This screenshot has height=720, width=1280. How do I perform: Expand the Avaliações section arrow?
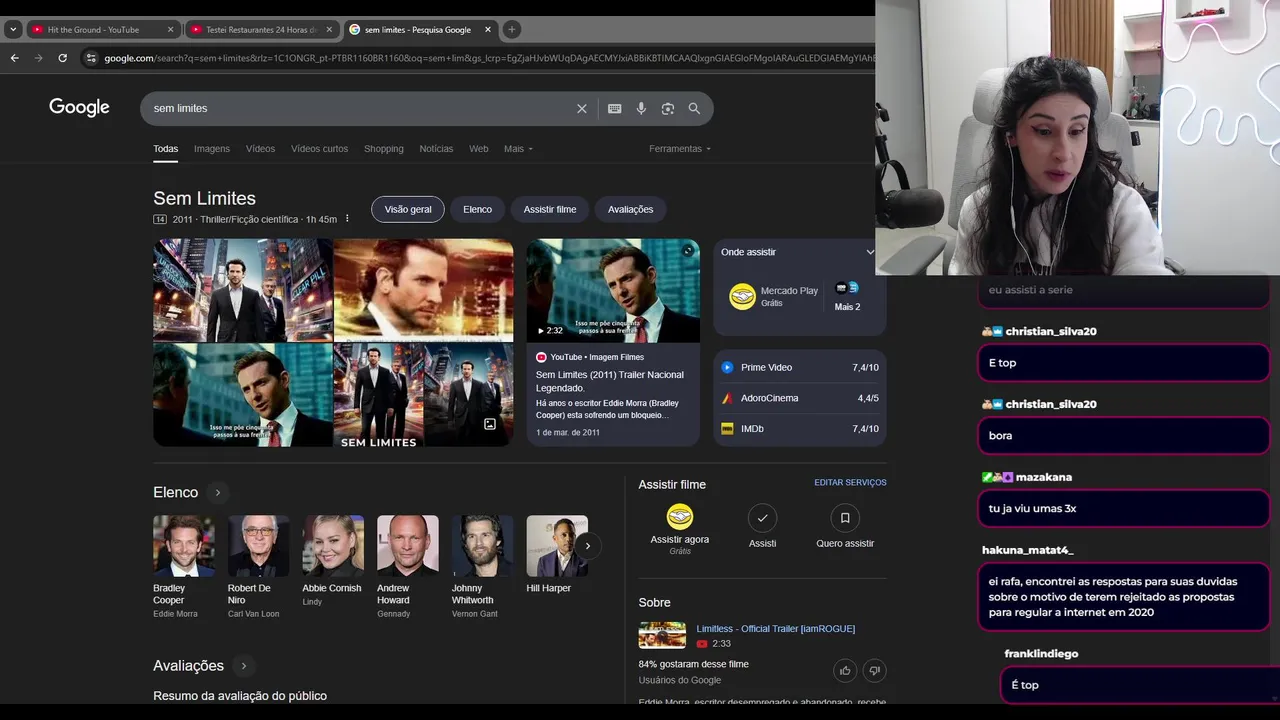pyautogui.click(x=243, y=666)
